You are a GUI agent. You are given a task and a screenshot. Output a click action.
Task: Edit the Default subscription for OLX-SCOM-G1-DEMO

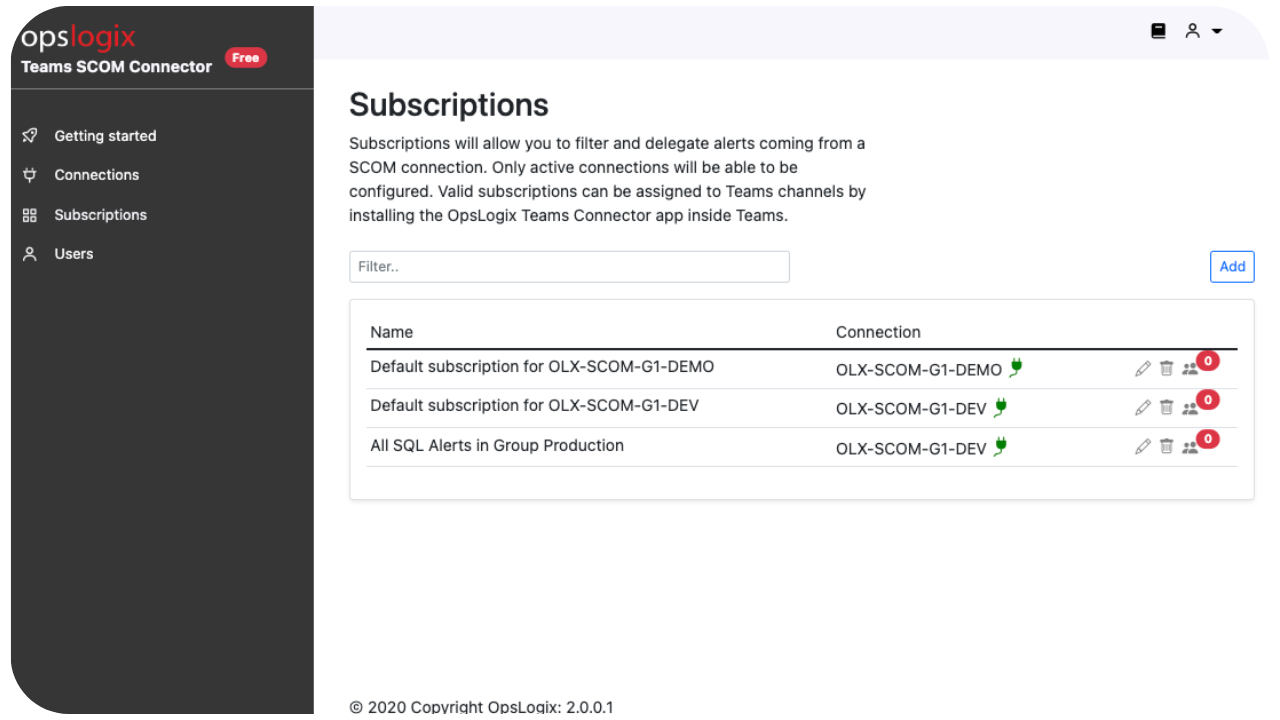(x=1143, y=368)
